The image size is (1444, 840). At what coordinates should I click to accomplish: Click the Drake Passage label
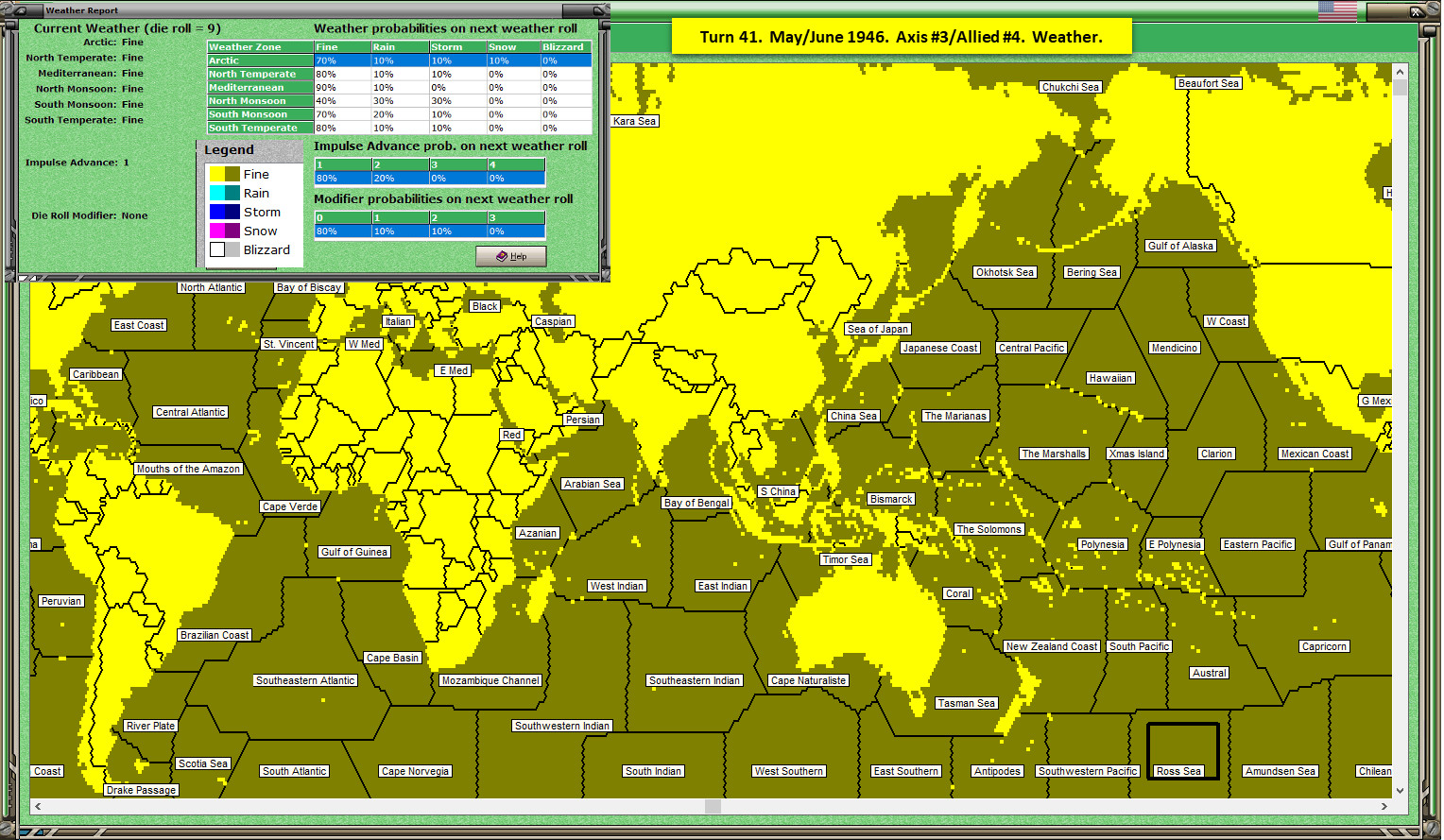142,790
